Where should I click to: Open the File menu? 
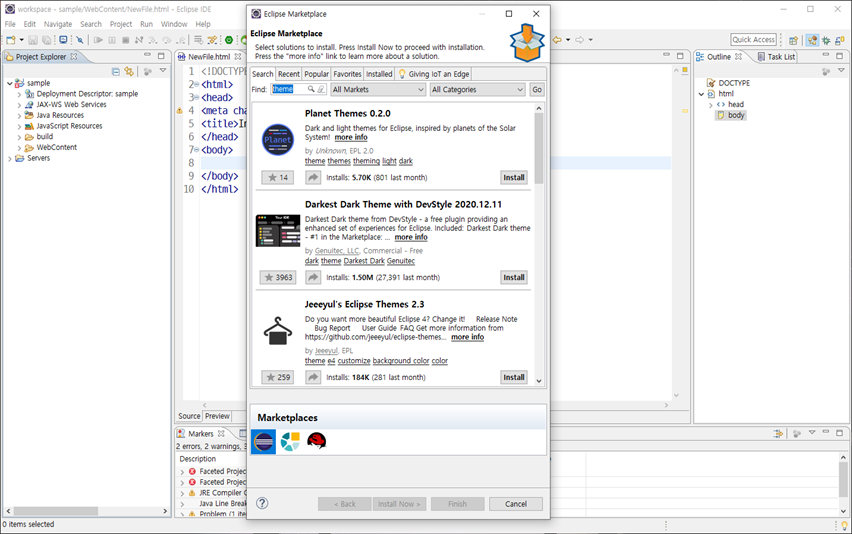pyautogui.click(x=10, y=24)
